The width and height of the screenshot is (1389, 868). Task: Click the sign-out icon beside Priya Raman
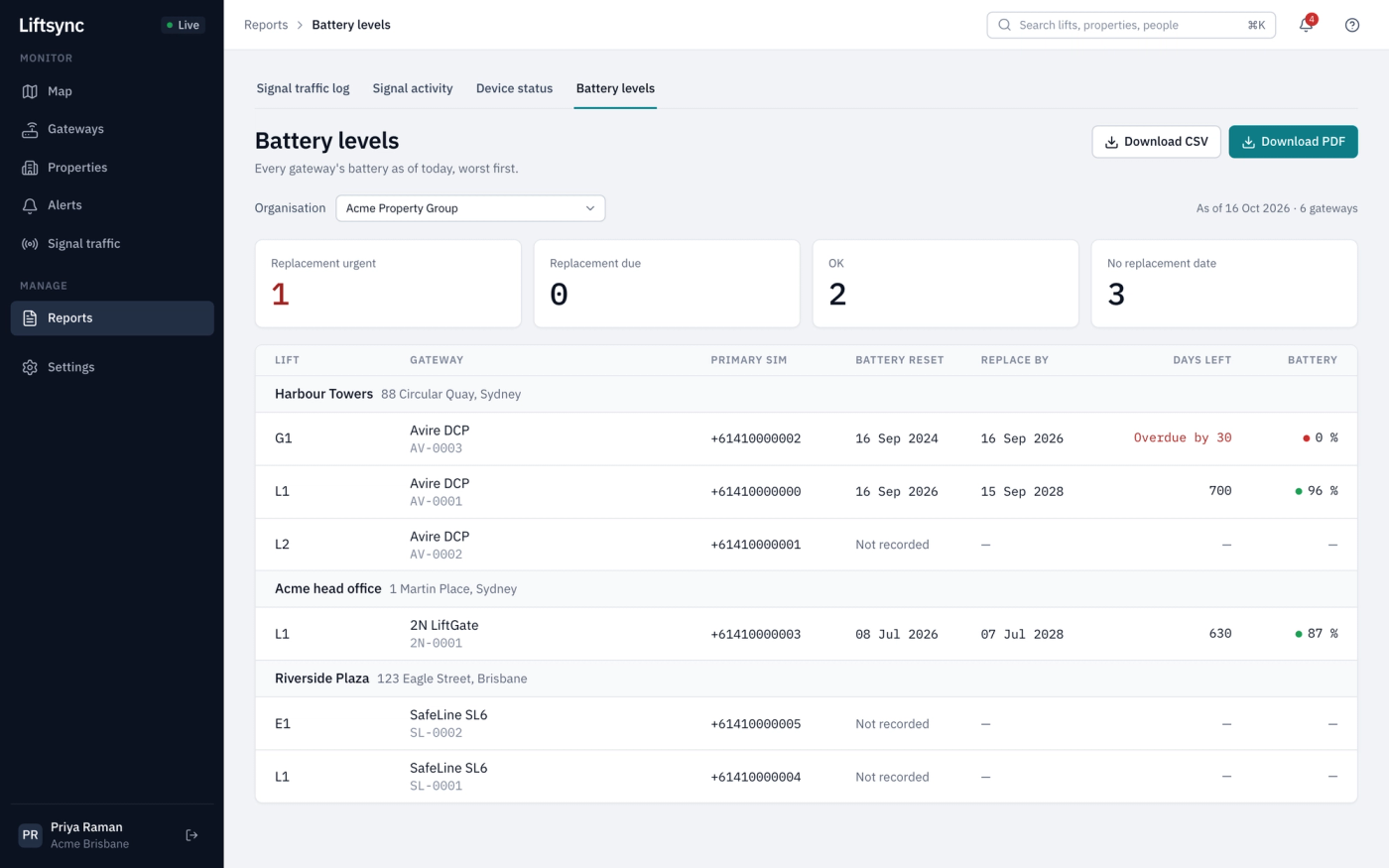(x=191, y=835)
